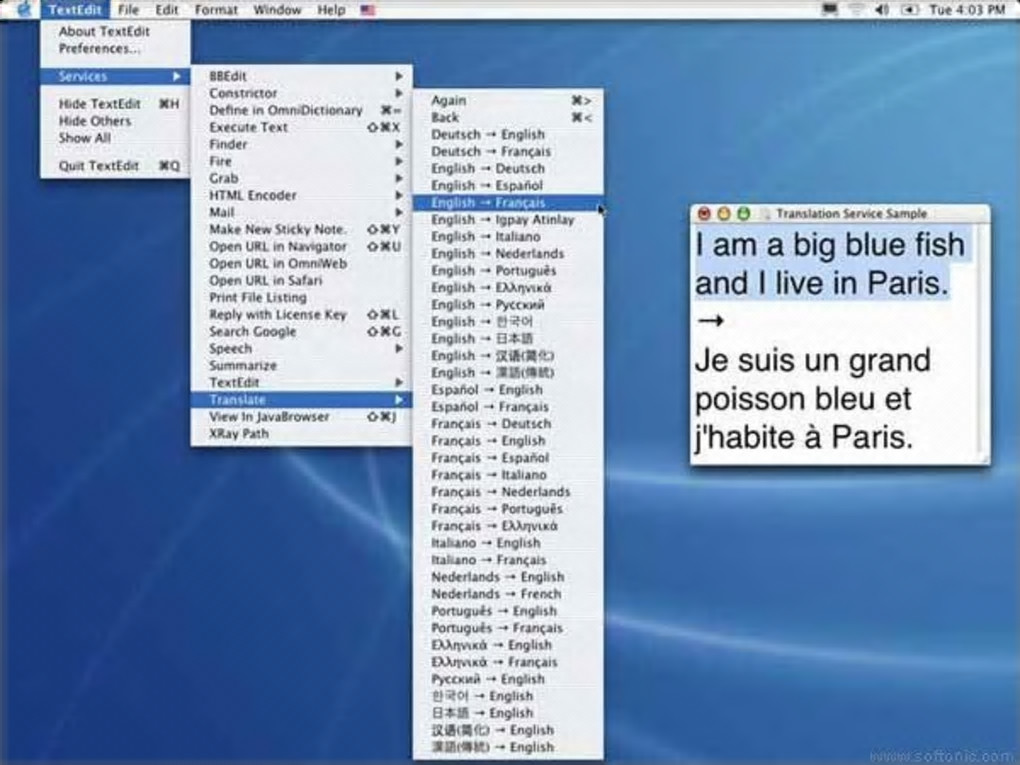Choose Summarize service
This screenshot has width=1020, height=765.
pyautogui.click(x=301, y=366)
